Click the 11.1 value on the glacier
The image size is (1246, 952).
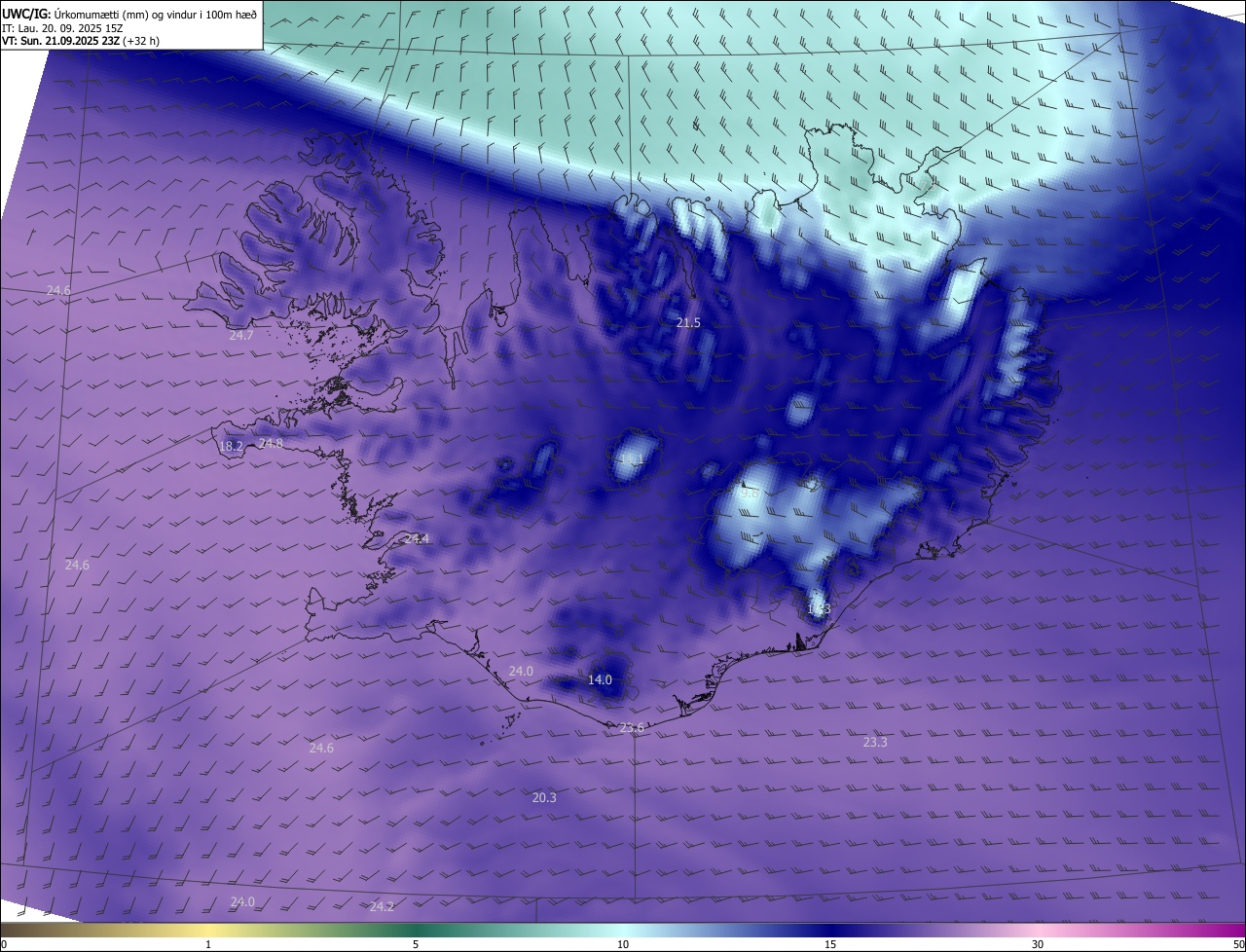(x=632, y=459)
